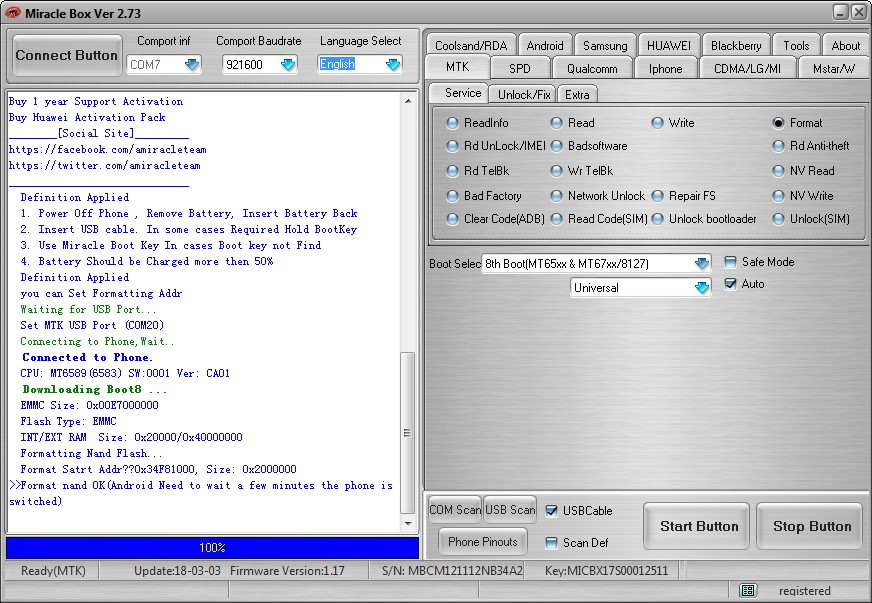This screenshot has width=872, height=603.
Task: Click the facebook.com/amiracleteam link text
Action: pyautogui.click(x=108, y=150)
